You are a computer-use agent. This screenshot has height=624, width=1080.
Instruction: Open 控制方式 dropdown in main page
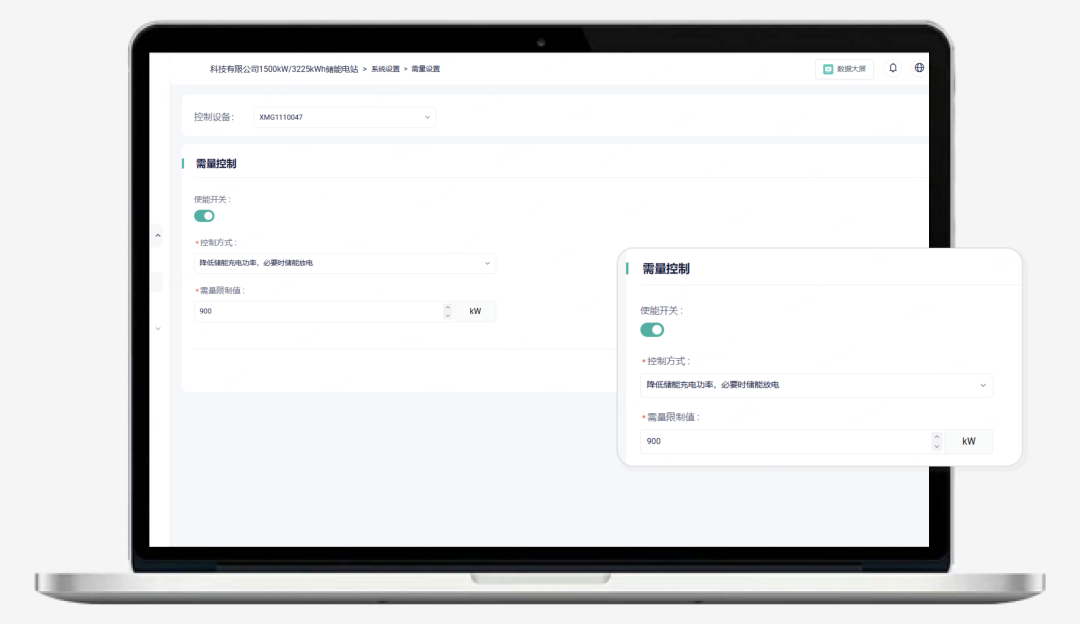coord(344,263)
